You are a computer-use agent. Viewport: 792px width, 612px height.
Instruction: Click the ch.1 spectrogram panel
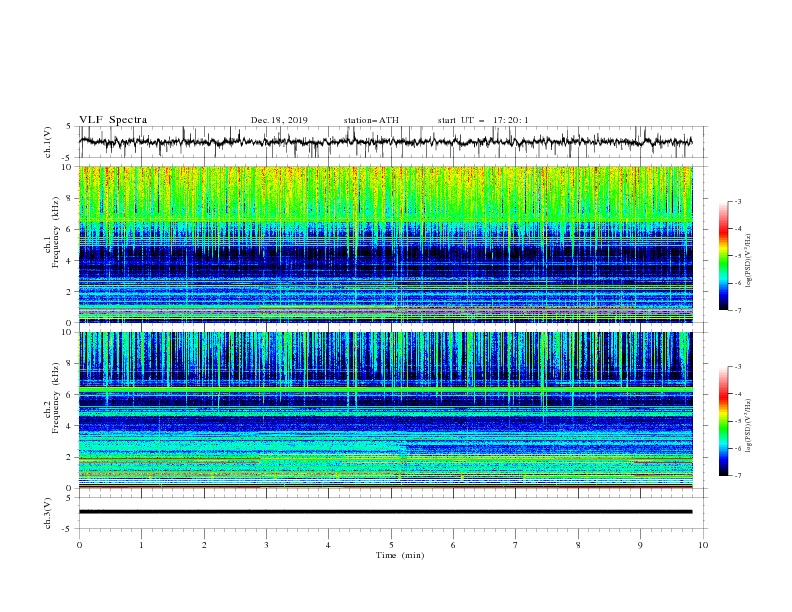(385, 244)
